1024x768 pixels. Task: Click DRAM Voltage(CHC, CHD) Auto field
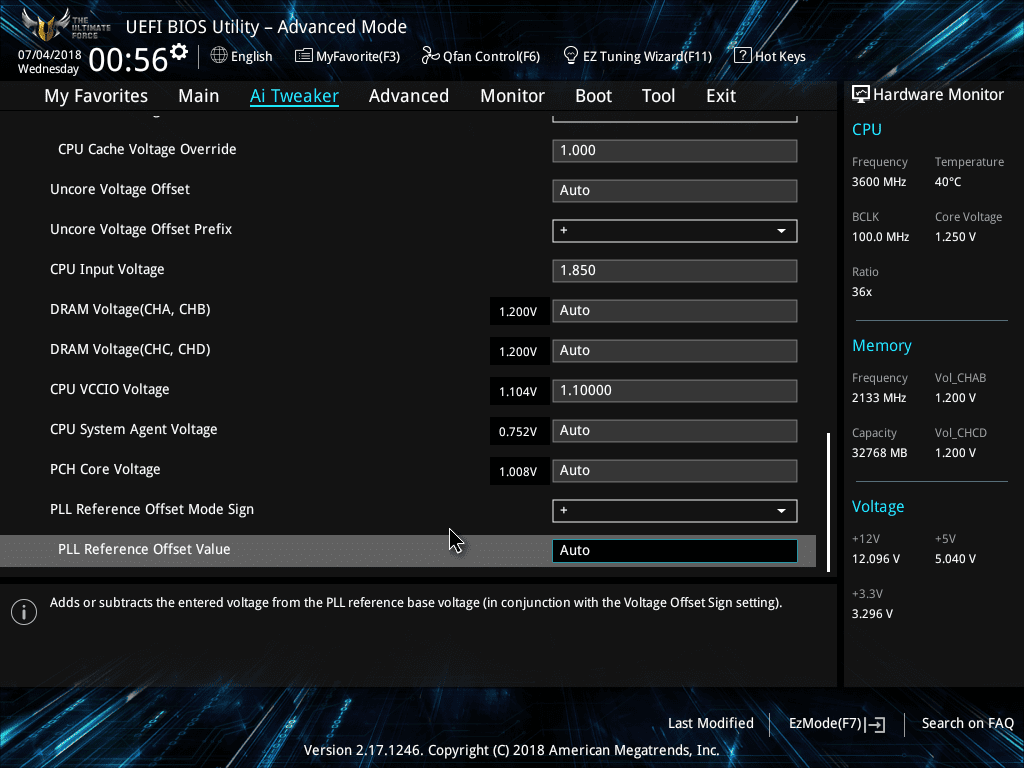coord(675,351)
